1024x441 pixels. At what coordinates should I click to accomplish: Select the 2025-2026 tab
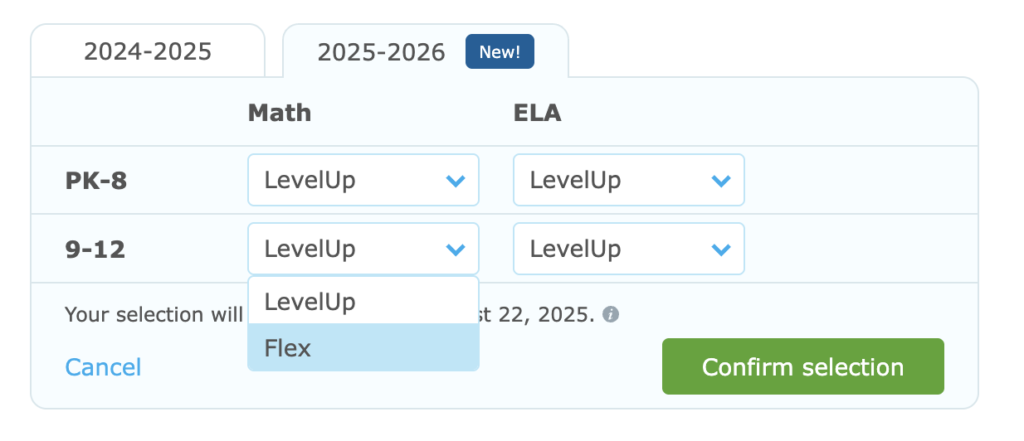point(425,52)
